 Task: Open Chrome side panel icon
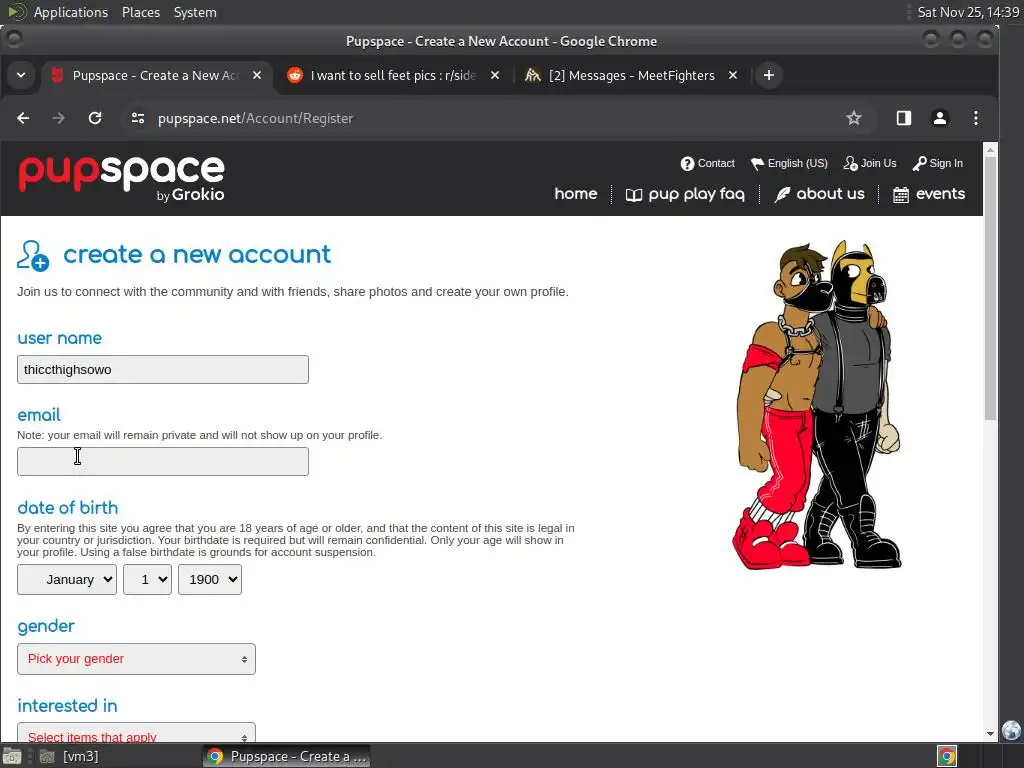904,118
